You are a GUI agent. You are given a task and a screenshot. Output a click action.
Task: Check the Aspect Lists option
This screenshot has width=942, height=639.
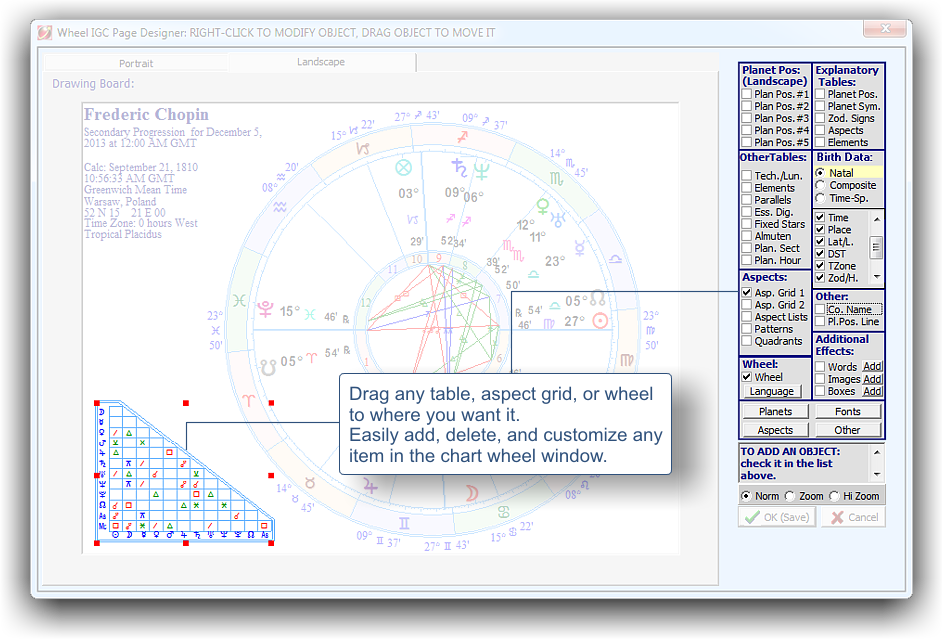[x=747, y=316]
